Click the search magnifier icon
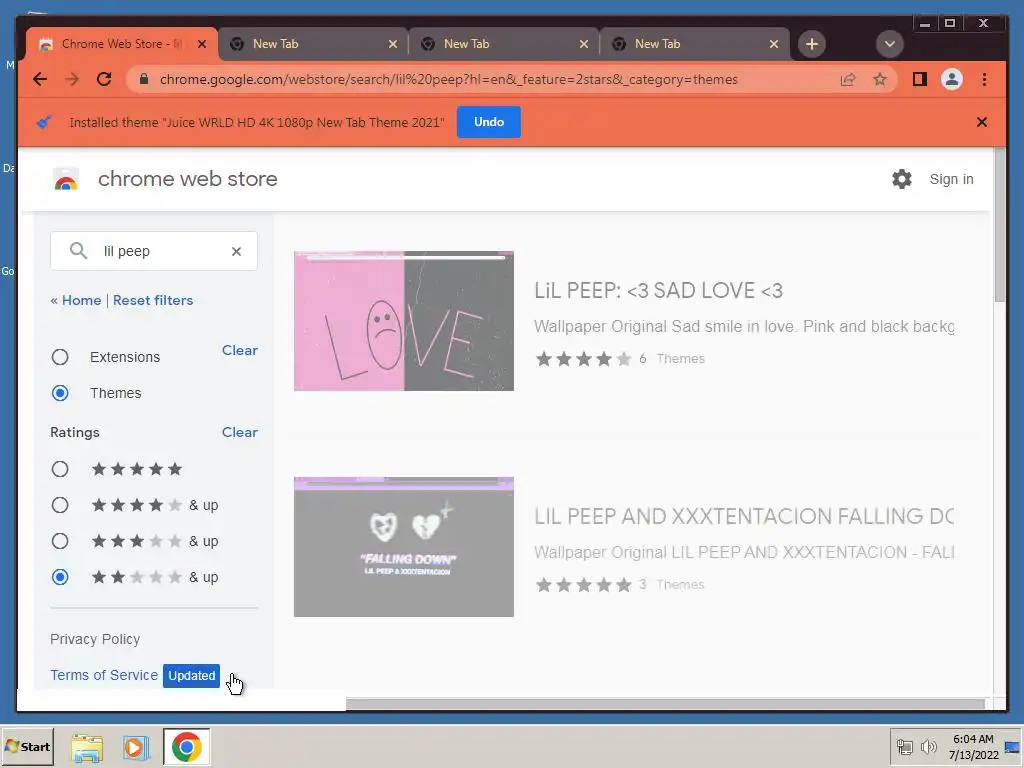Screen dimensions: 1024x768 pos(78,251)
